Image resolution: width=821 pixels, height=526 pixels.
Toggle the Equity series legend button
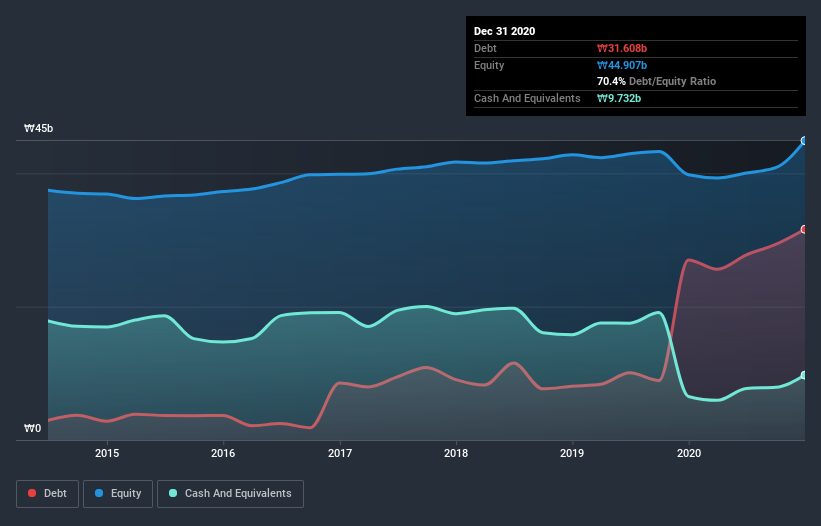(118, 494)
